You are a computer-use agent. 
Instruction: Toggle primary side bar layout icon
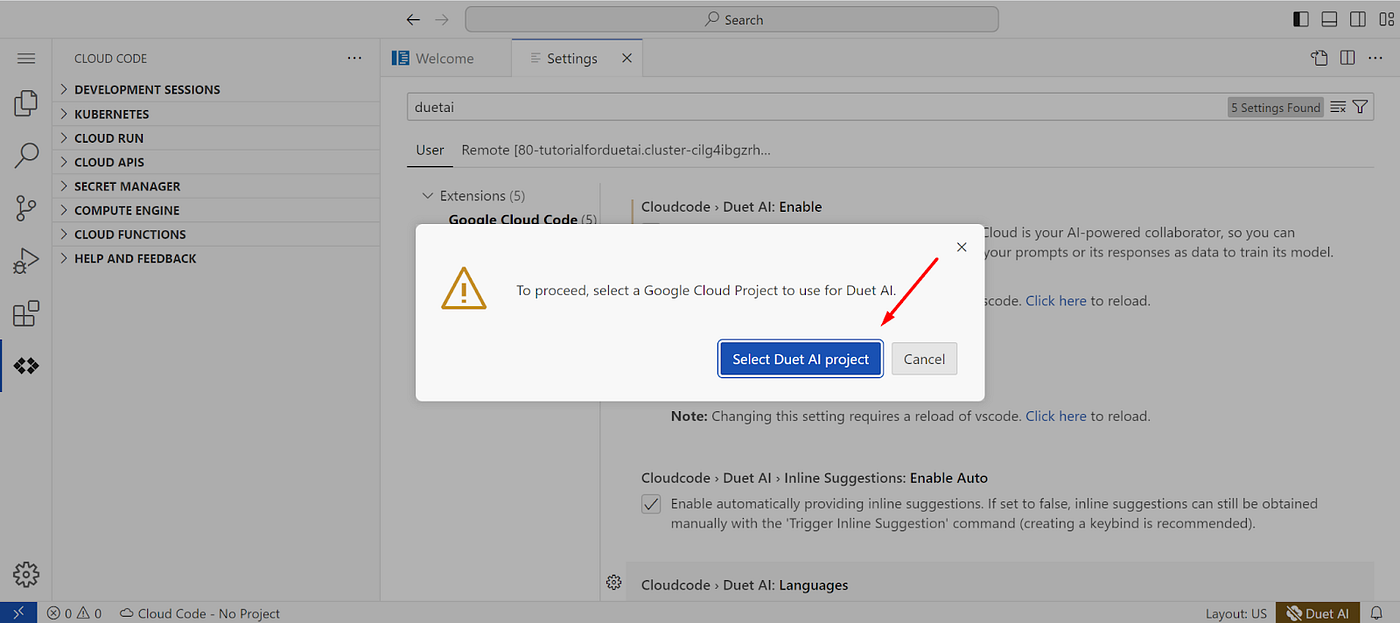[1301, 19]
